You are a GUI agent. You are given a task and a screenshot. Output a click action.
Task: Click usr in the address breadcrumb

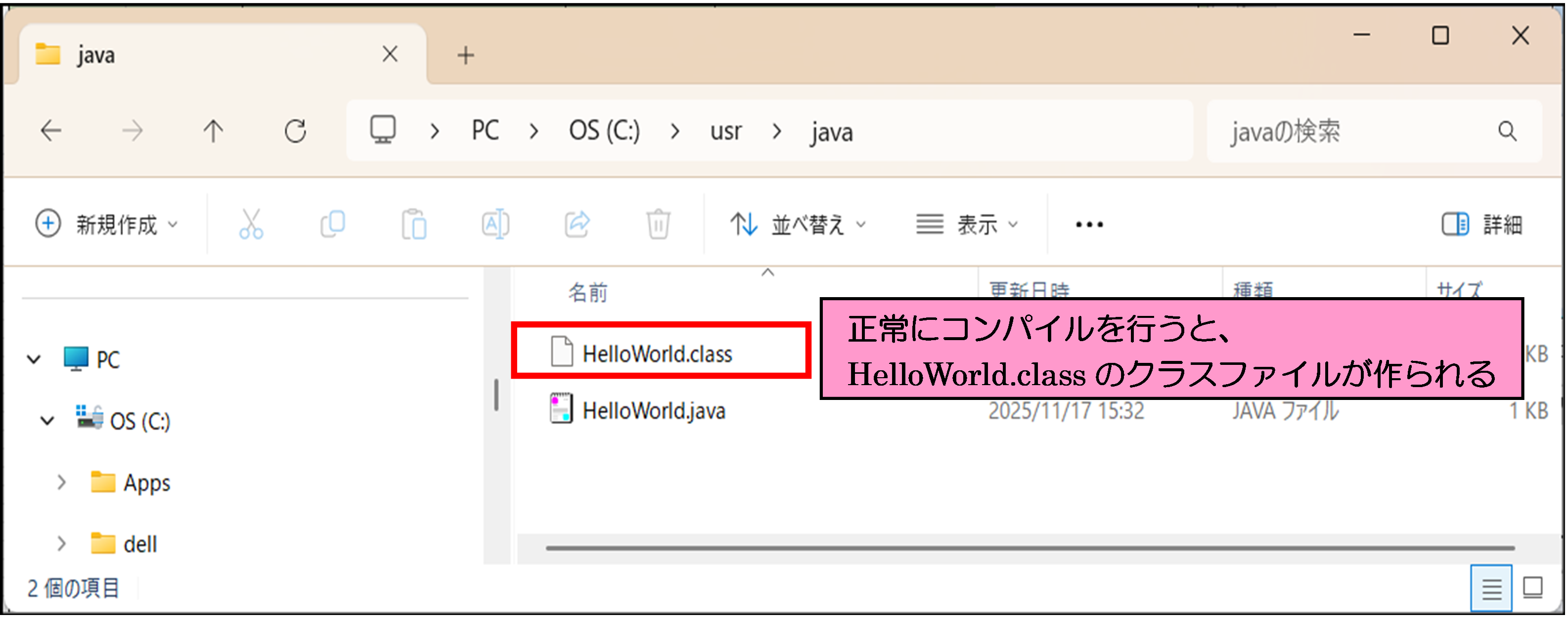click(x=725, y=131)
